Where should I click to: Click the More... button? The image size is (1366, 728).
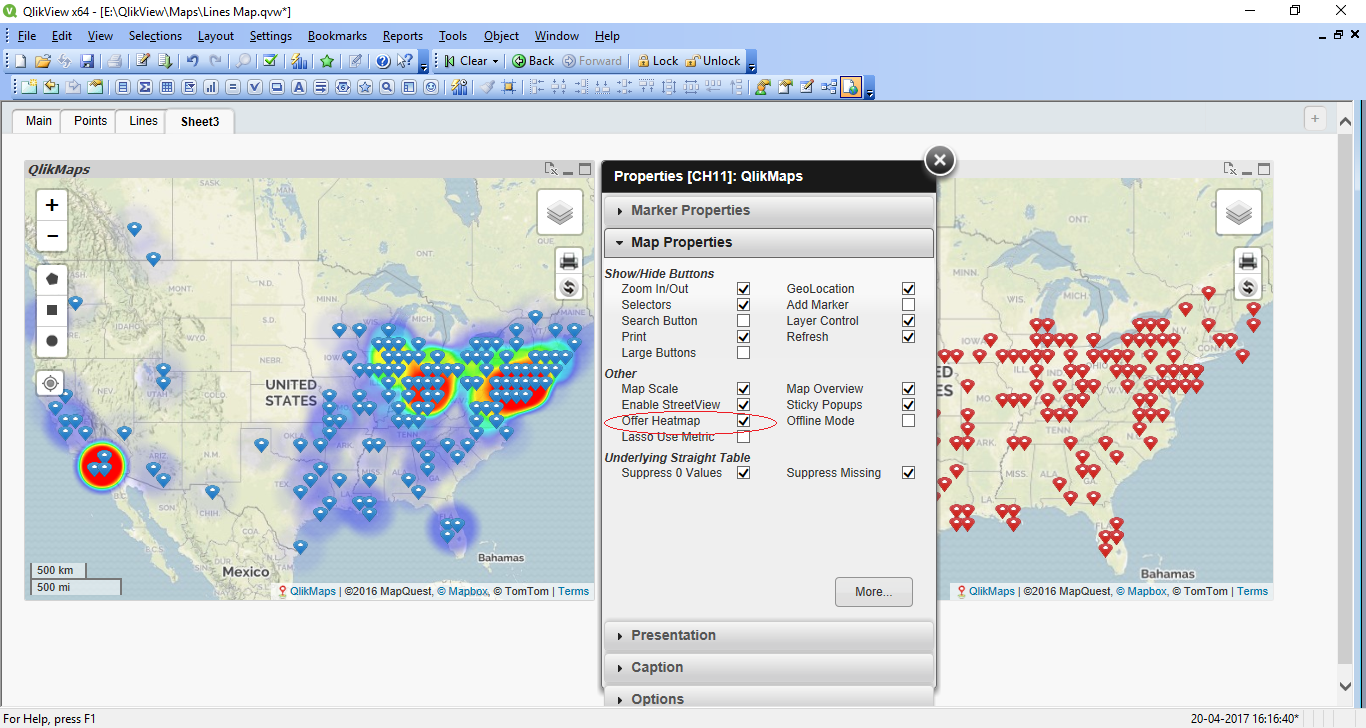[x=874, y=592]
